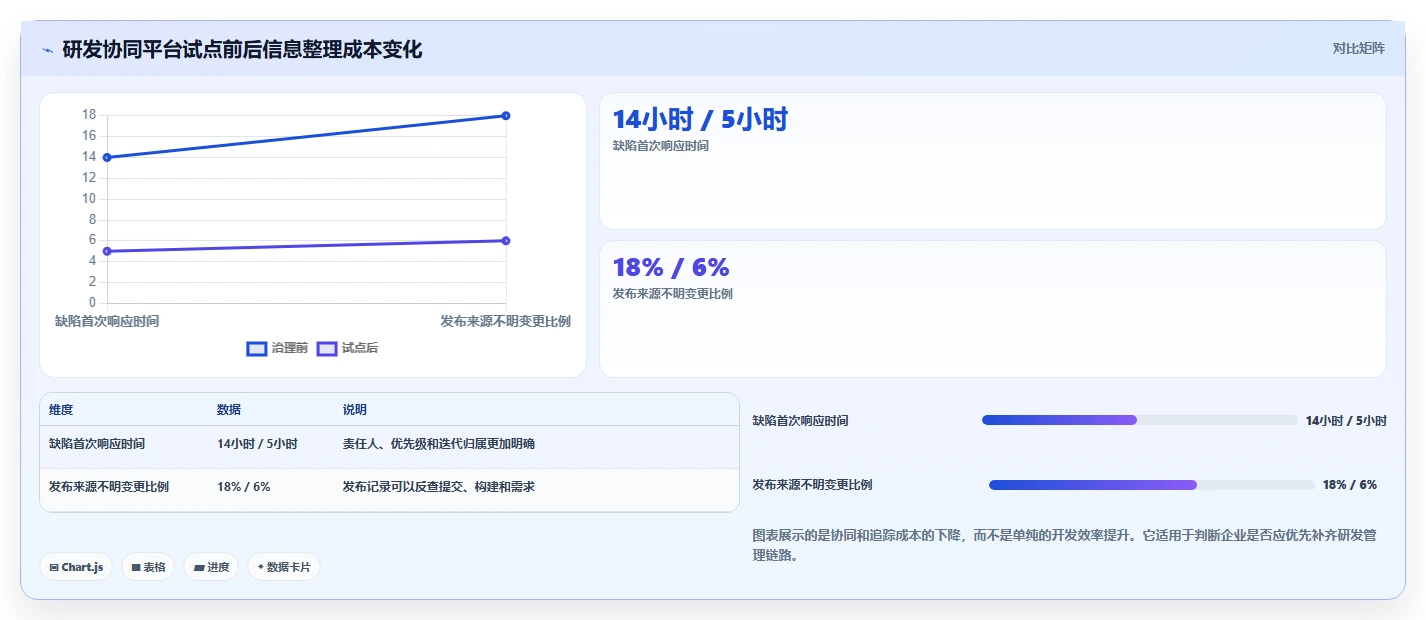
Task: Click the 说明 table column header
Action: click(x=355, y=410)
